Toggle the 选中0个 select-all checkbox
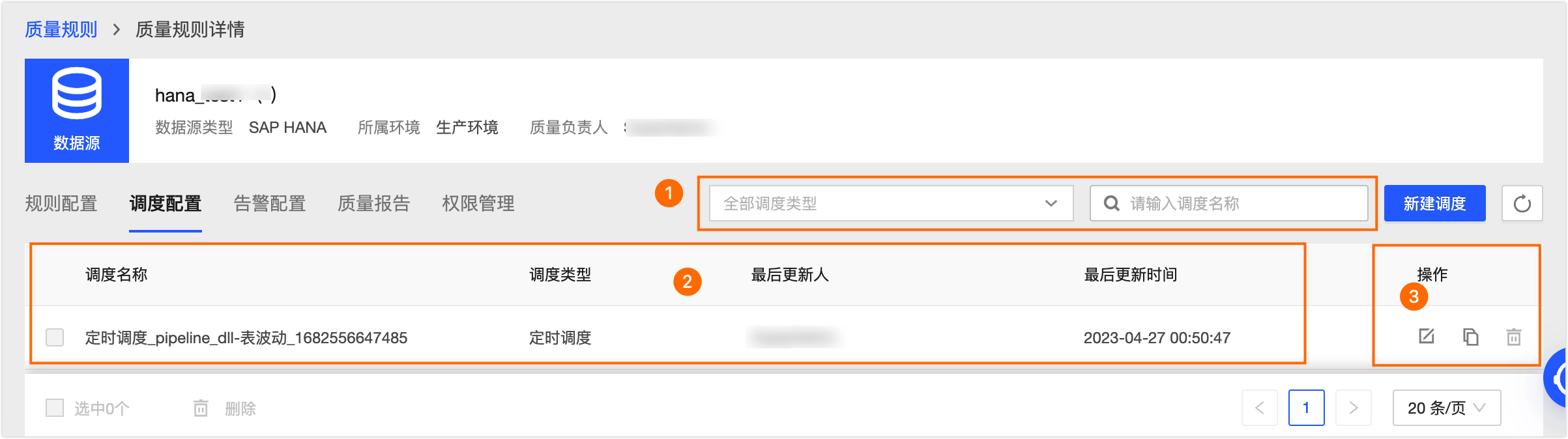 tap(55, 408)
